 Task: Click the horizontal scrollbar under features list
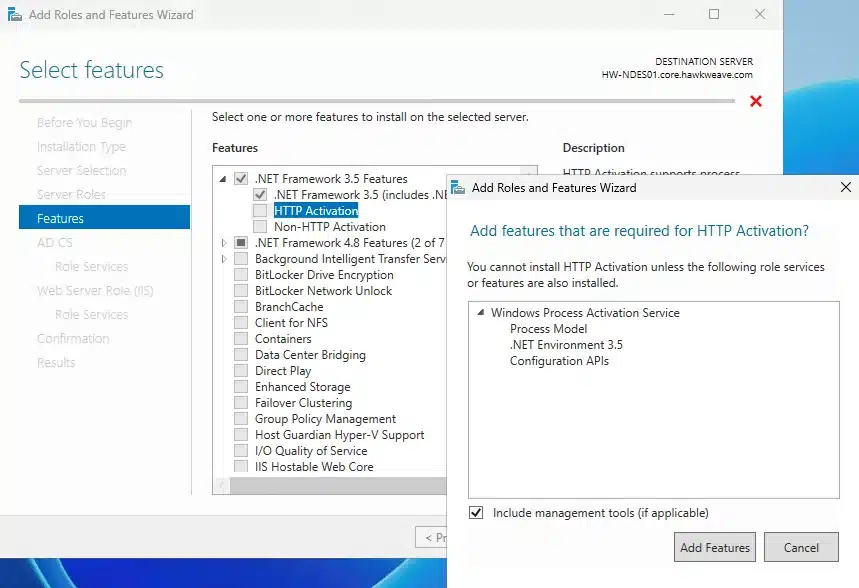[x=330, y=485]
